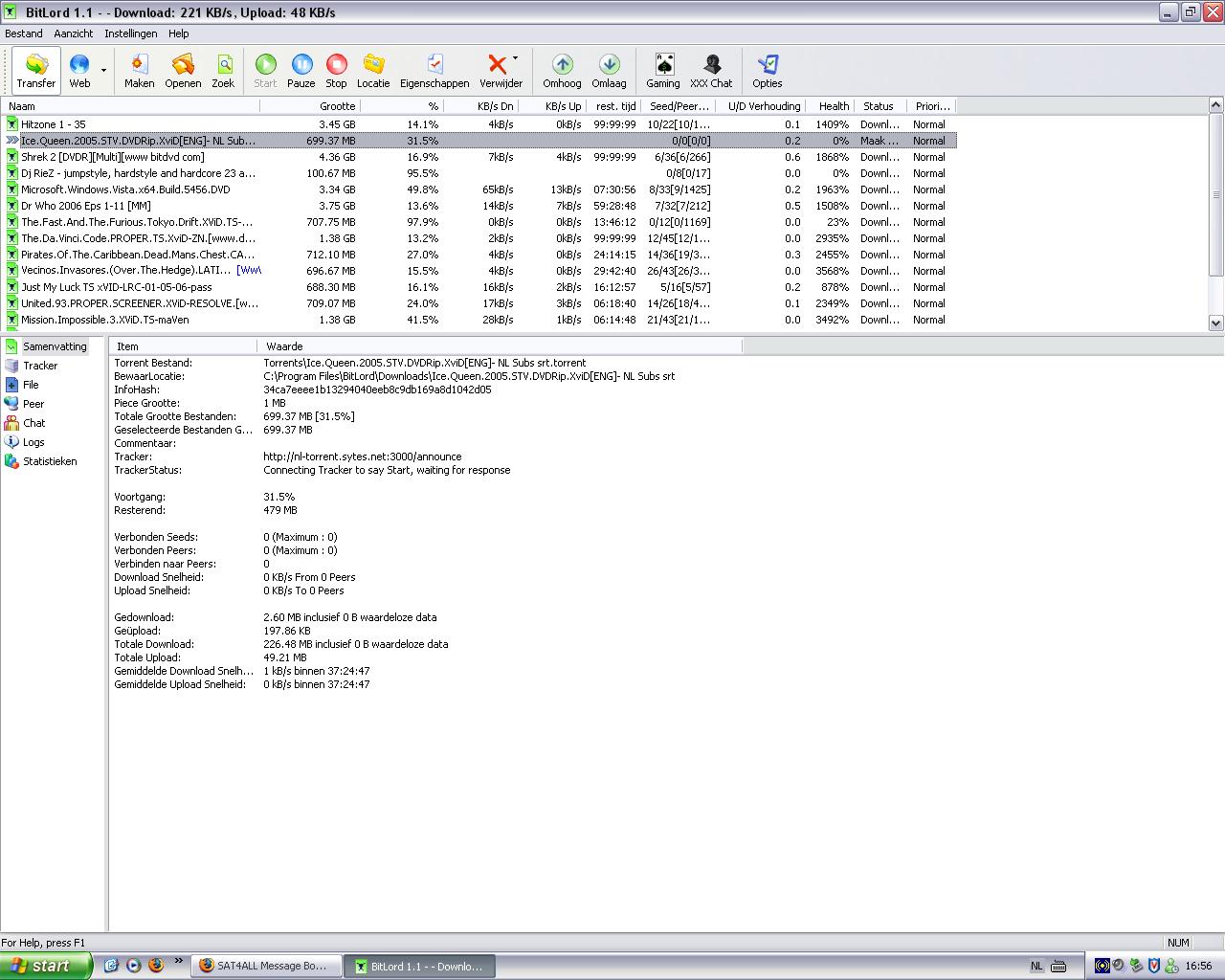Select United.93.PROPER.SCREENER torrent row
The height and width of the screenshot is (980, 1225).
(x=479, y=303)
